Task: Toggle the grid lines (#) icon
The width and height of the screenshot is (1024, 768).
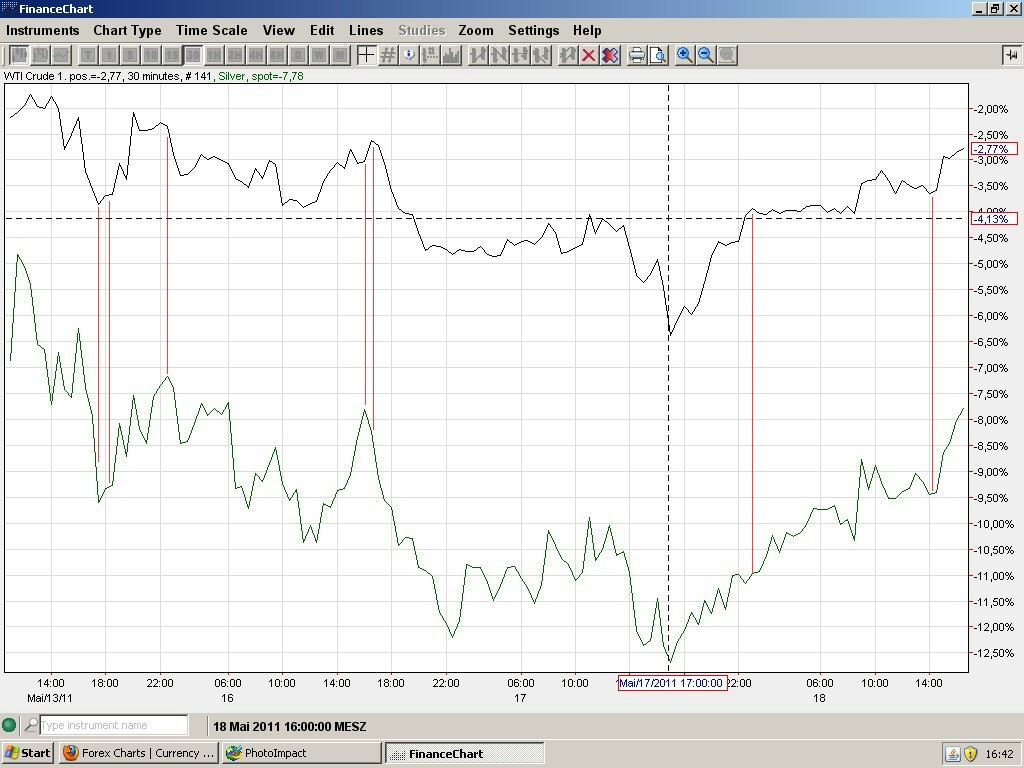Action: (x=388, y=55)
